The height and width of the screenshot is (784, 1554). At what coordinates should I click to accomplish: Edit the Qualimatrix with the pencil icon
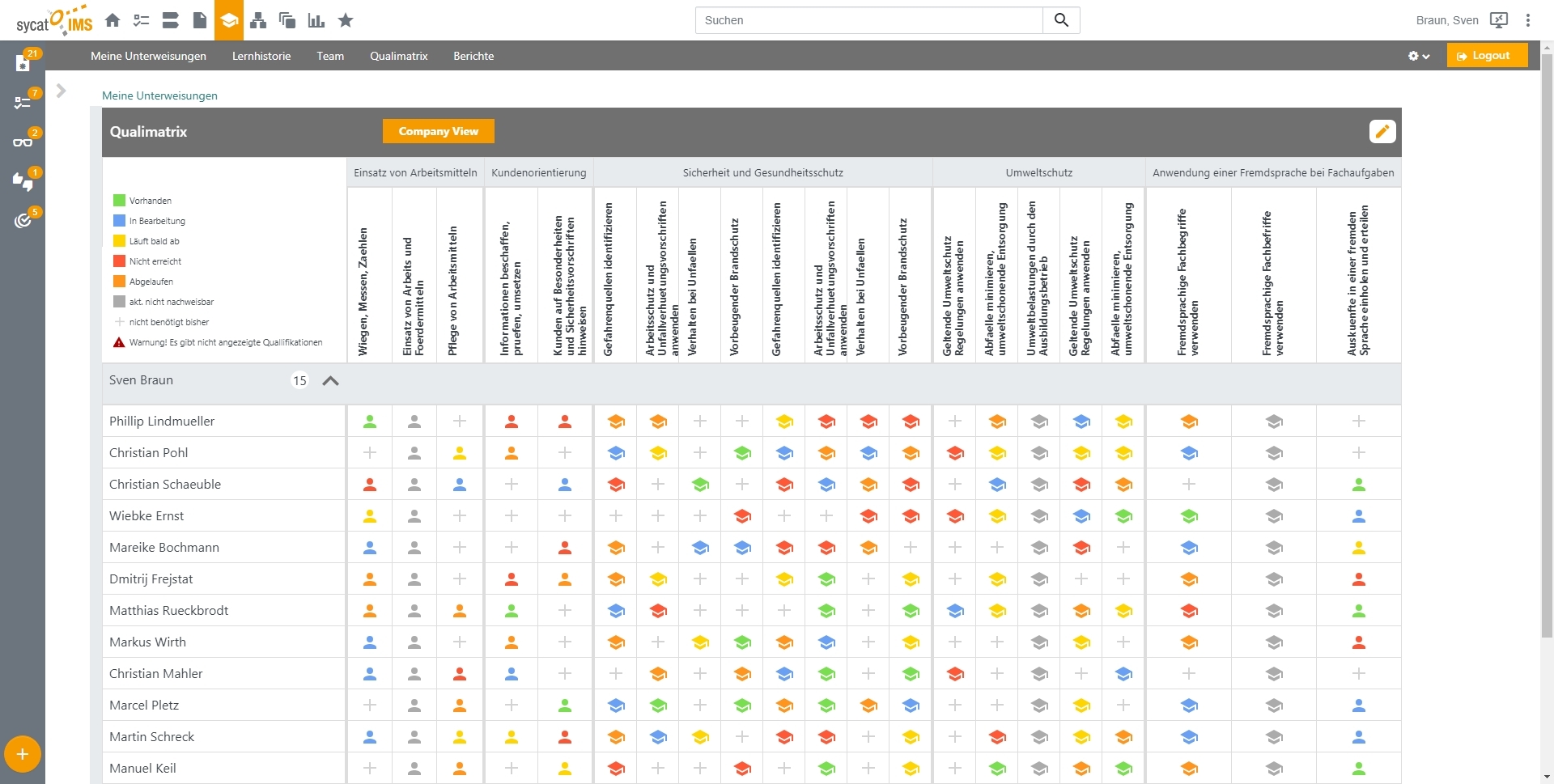(x=1382, y=131)
